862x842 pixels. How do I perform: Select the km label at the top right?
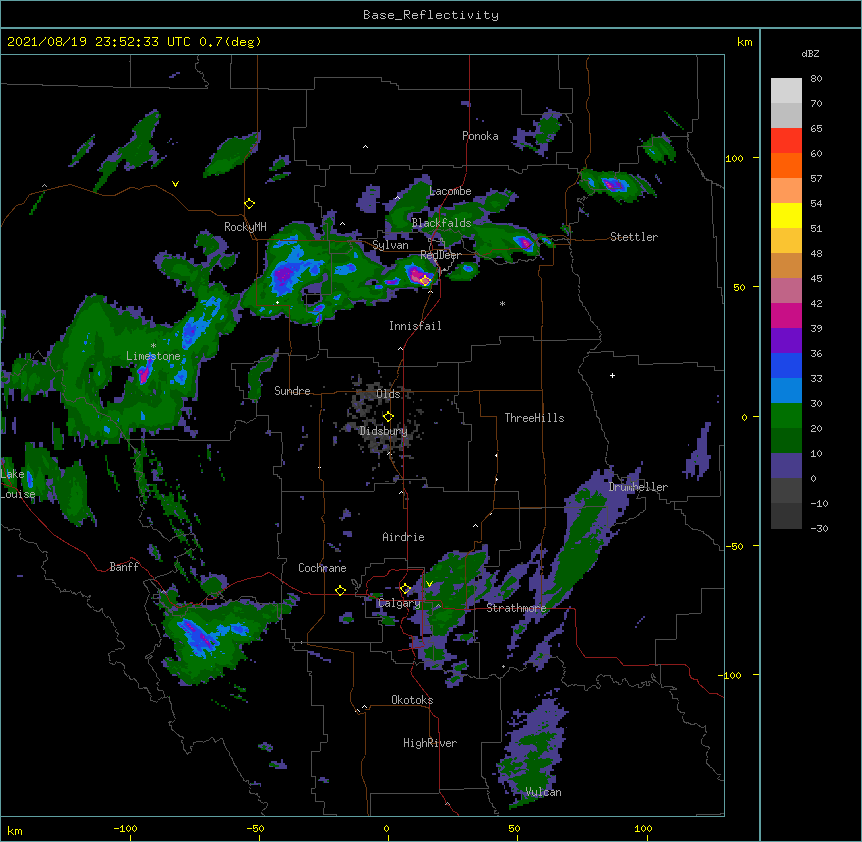pyautogui.click(x=745, y=42)
